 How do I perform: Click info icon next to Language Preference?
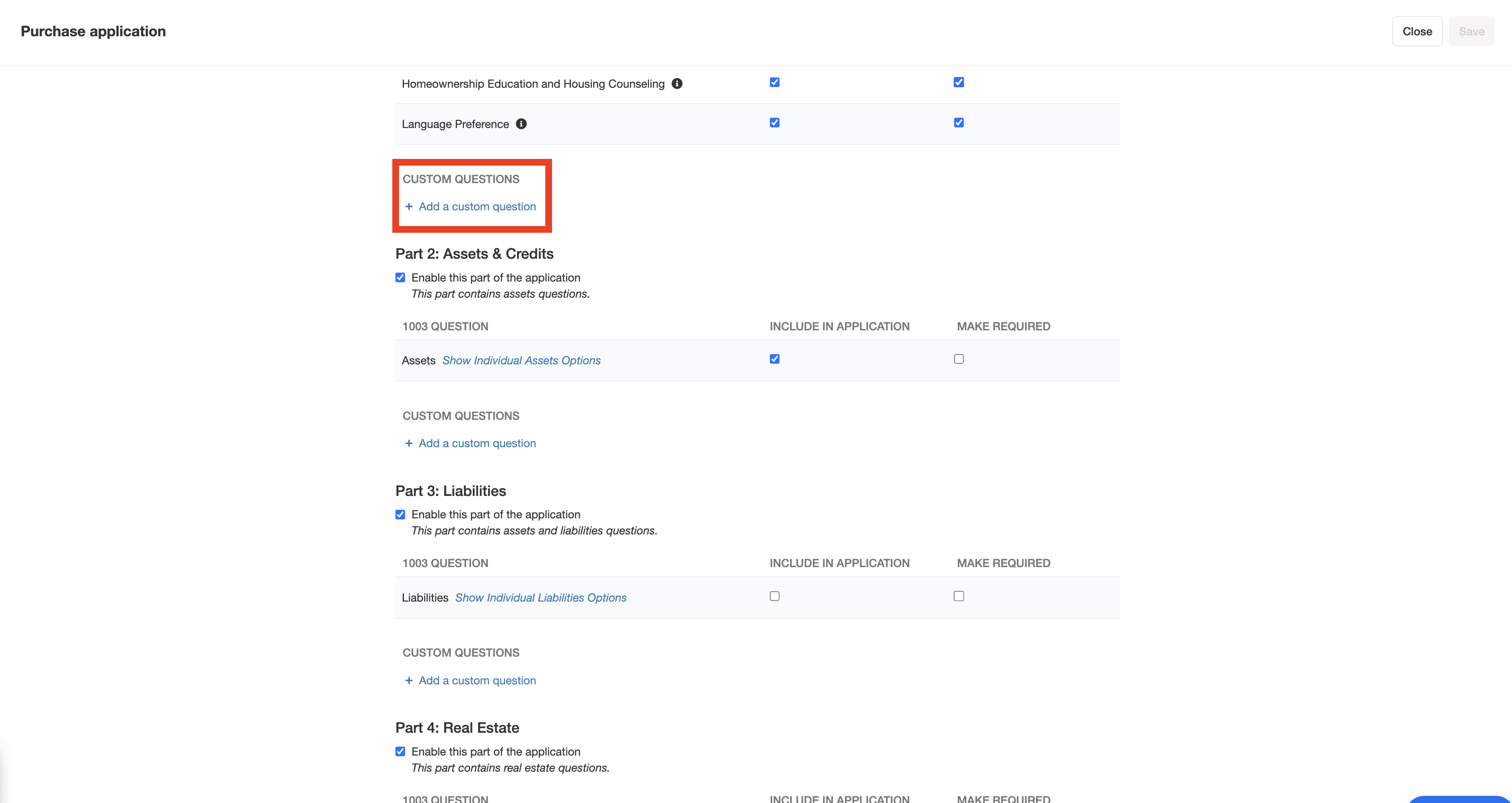[521, 124]
